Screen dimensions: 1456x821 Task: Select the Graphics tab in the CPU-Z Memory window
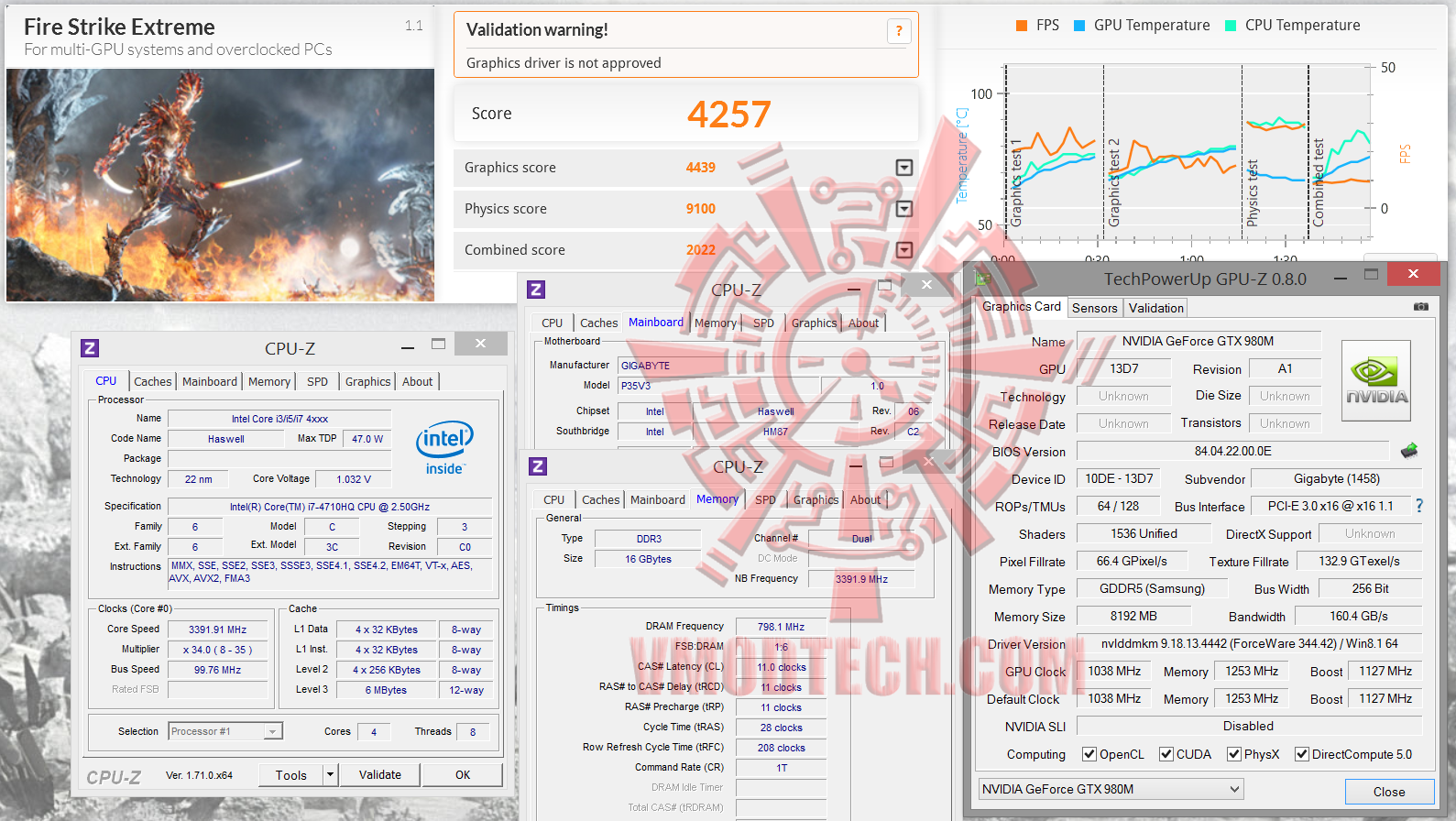tap(816, 500)
